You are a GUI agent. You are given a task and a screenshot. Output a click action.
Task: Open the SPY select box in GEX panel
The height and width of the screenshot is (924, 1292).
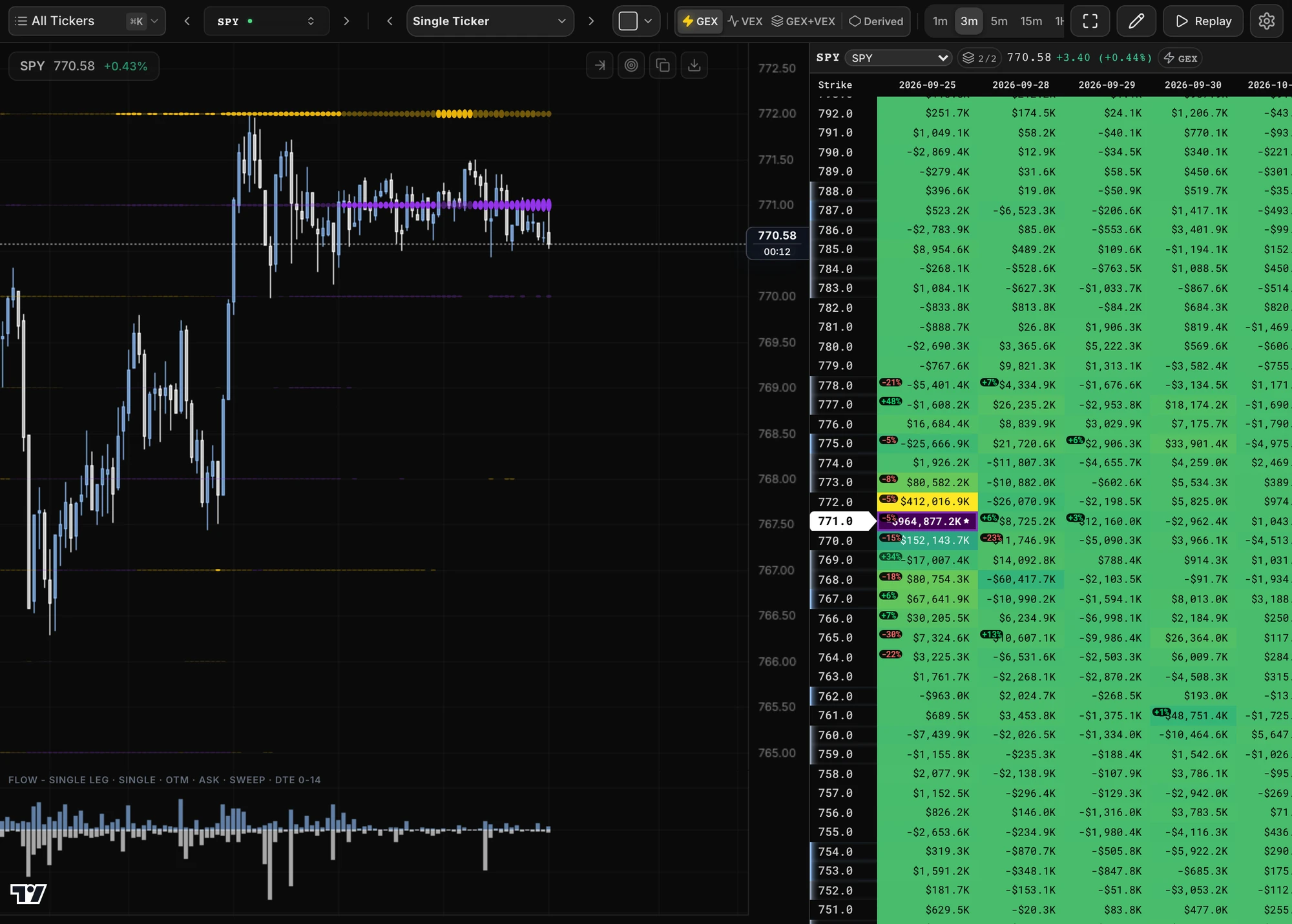coord(898,58)
